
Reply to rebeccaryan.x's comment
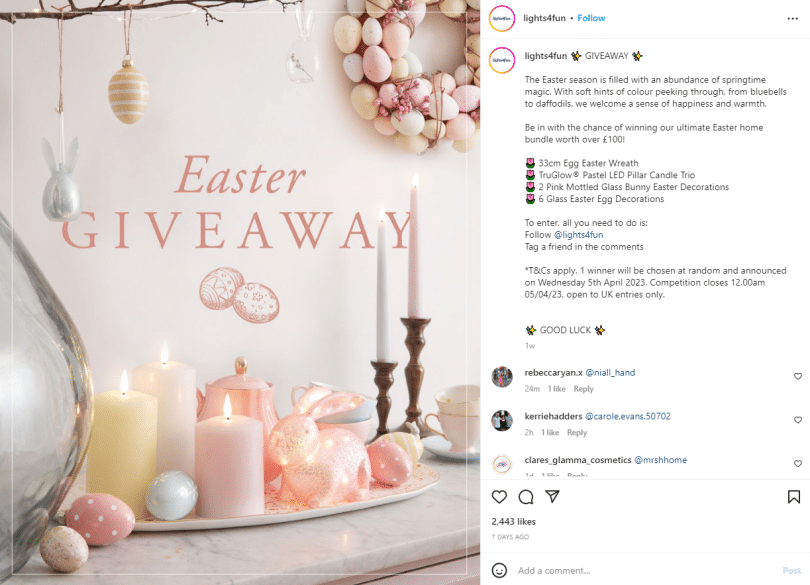click(x=583, y=389)
